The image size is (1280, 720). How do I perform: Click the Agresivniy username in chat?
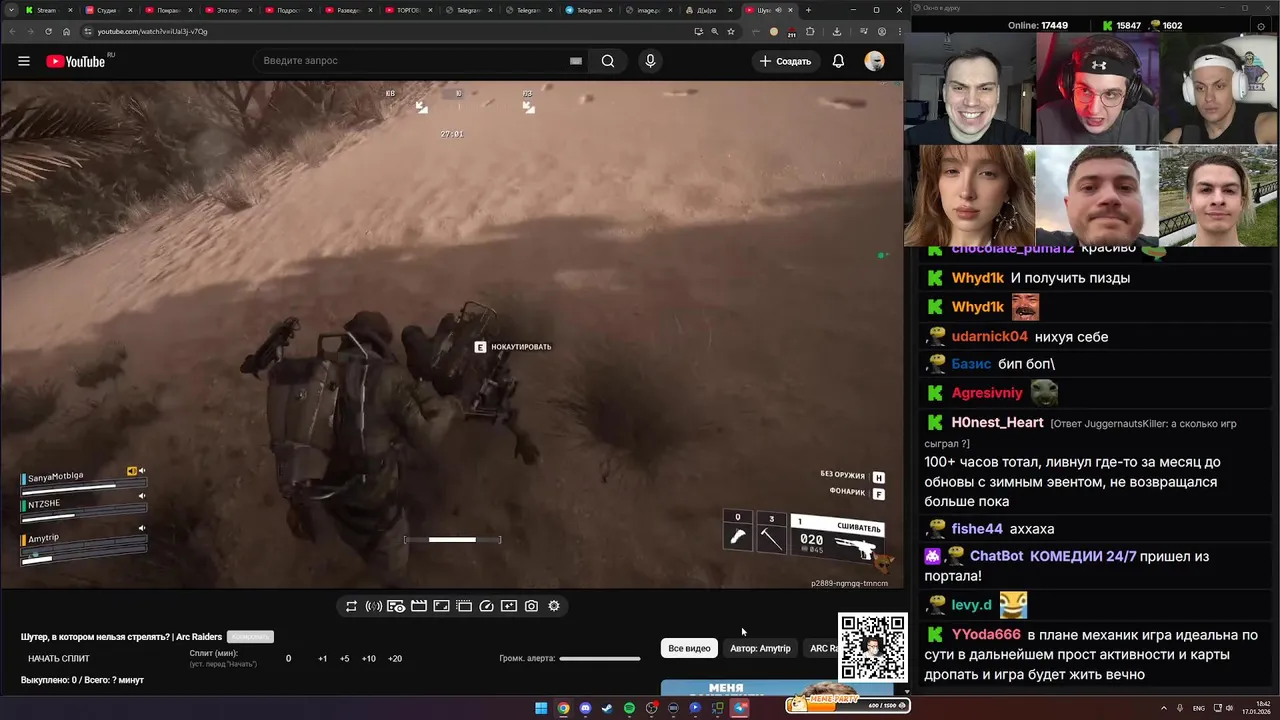[987, 393]
